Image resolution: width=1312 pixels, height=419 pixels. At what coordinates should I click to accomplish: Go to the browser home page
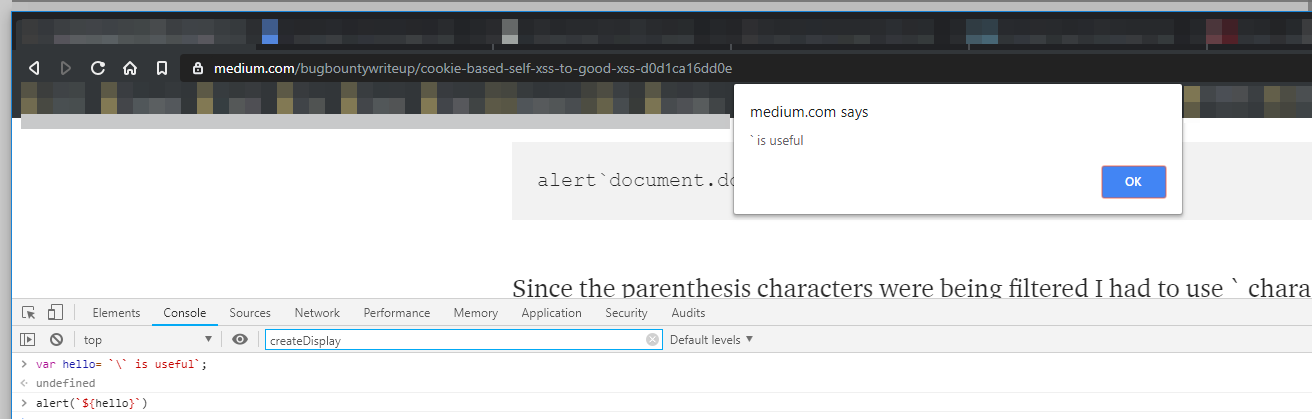pyautogui.click(x=130, y=68)
